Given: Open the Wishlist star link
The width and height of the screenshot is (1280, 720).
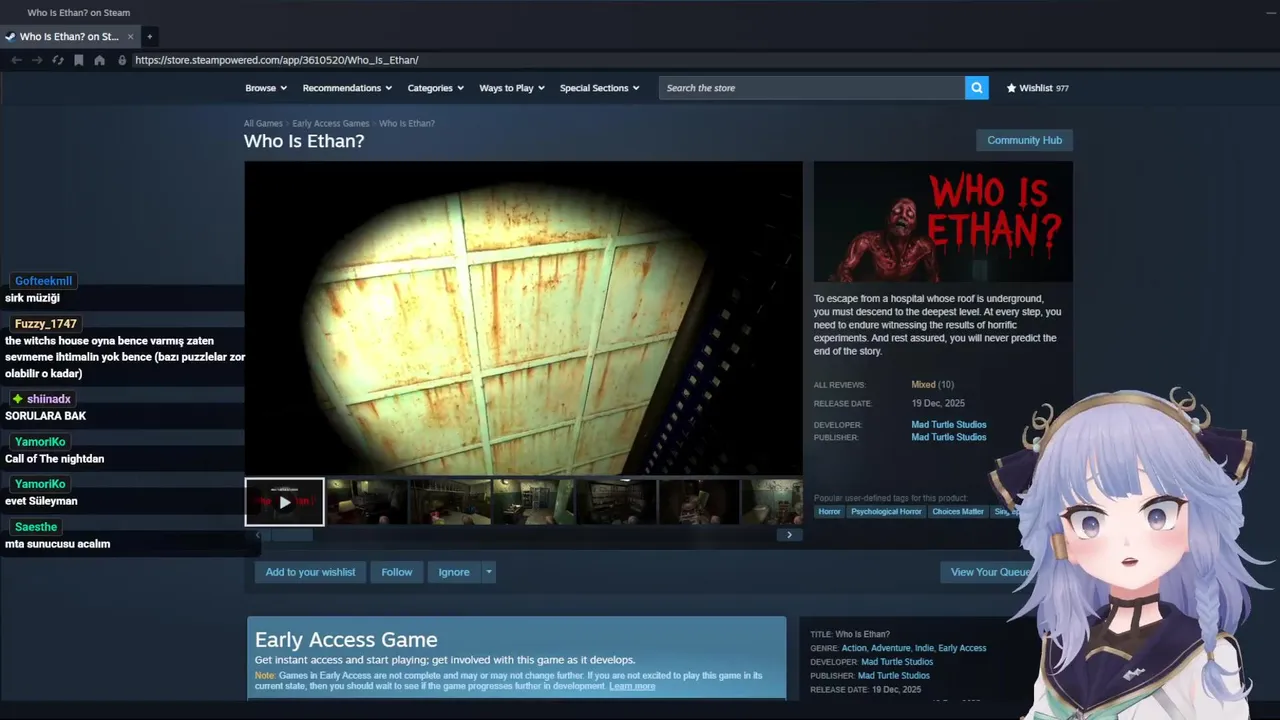Looking at the screenshot, I should (x=1037, y=88).
